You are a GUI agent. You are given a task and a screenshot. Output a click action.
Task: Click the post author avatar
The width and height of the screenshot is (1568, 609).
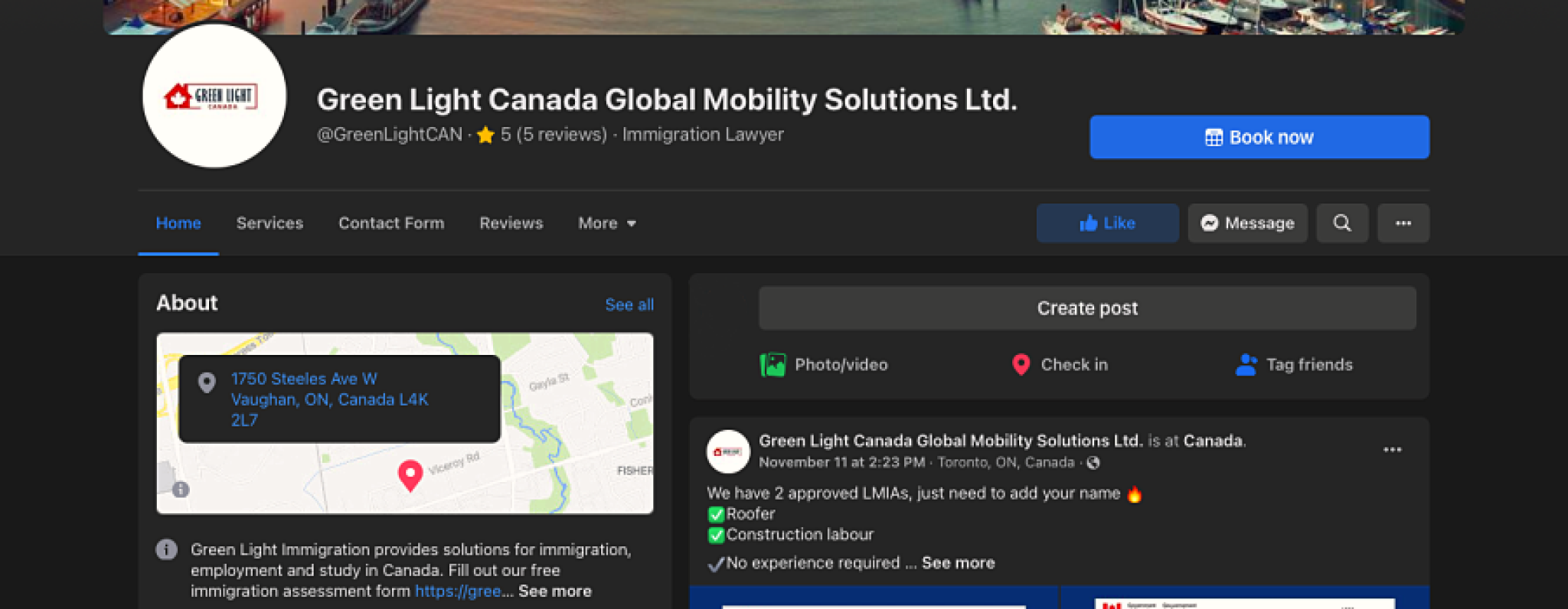[727, 451]
